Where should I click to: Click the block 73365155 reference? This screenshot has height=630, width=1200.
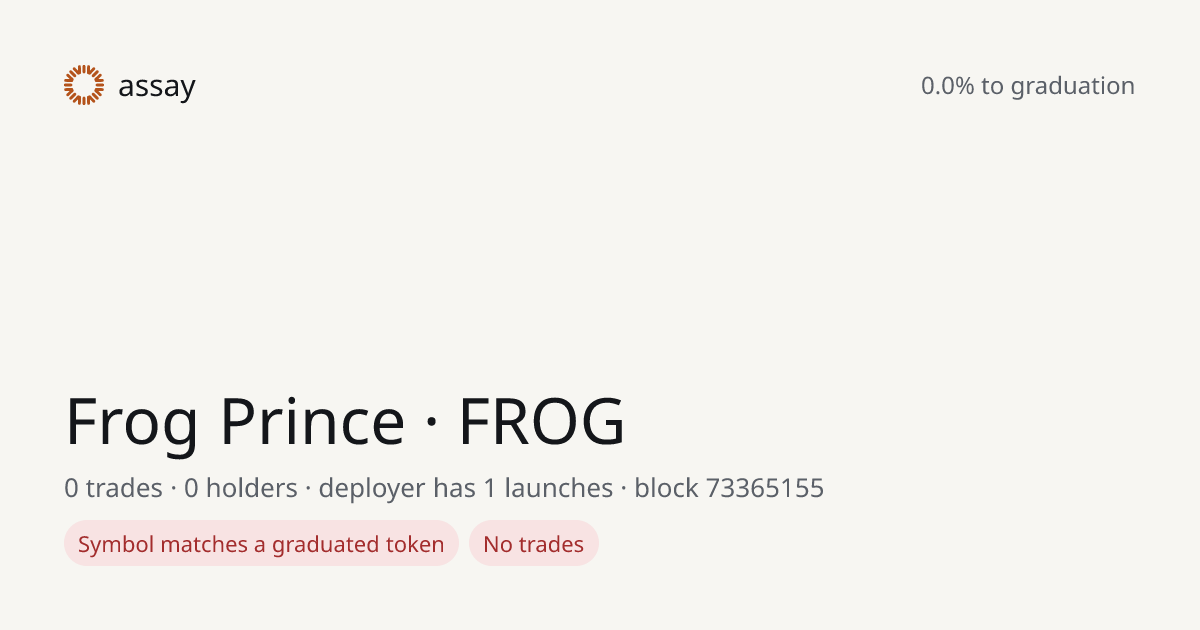729,488
